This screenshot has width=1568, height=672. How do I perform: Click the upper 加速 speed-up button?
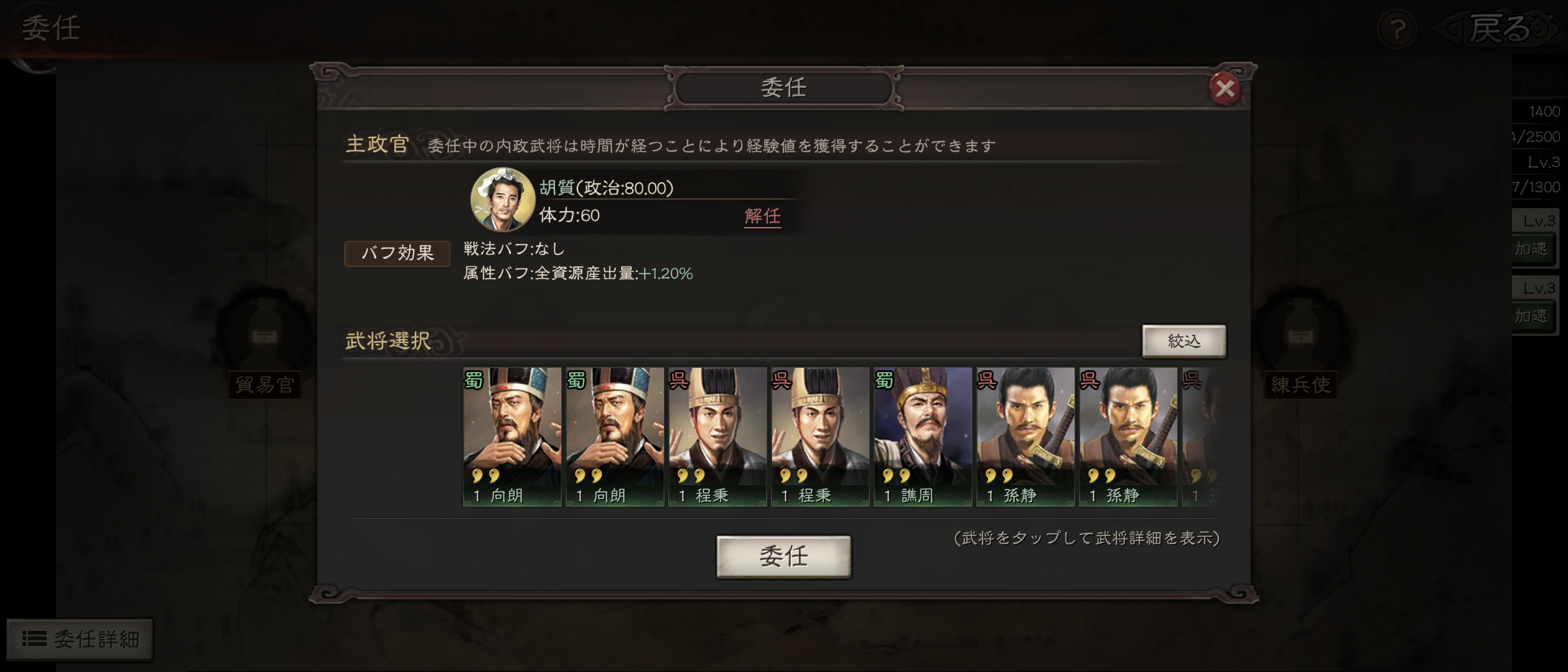[x=1533, y=249]
